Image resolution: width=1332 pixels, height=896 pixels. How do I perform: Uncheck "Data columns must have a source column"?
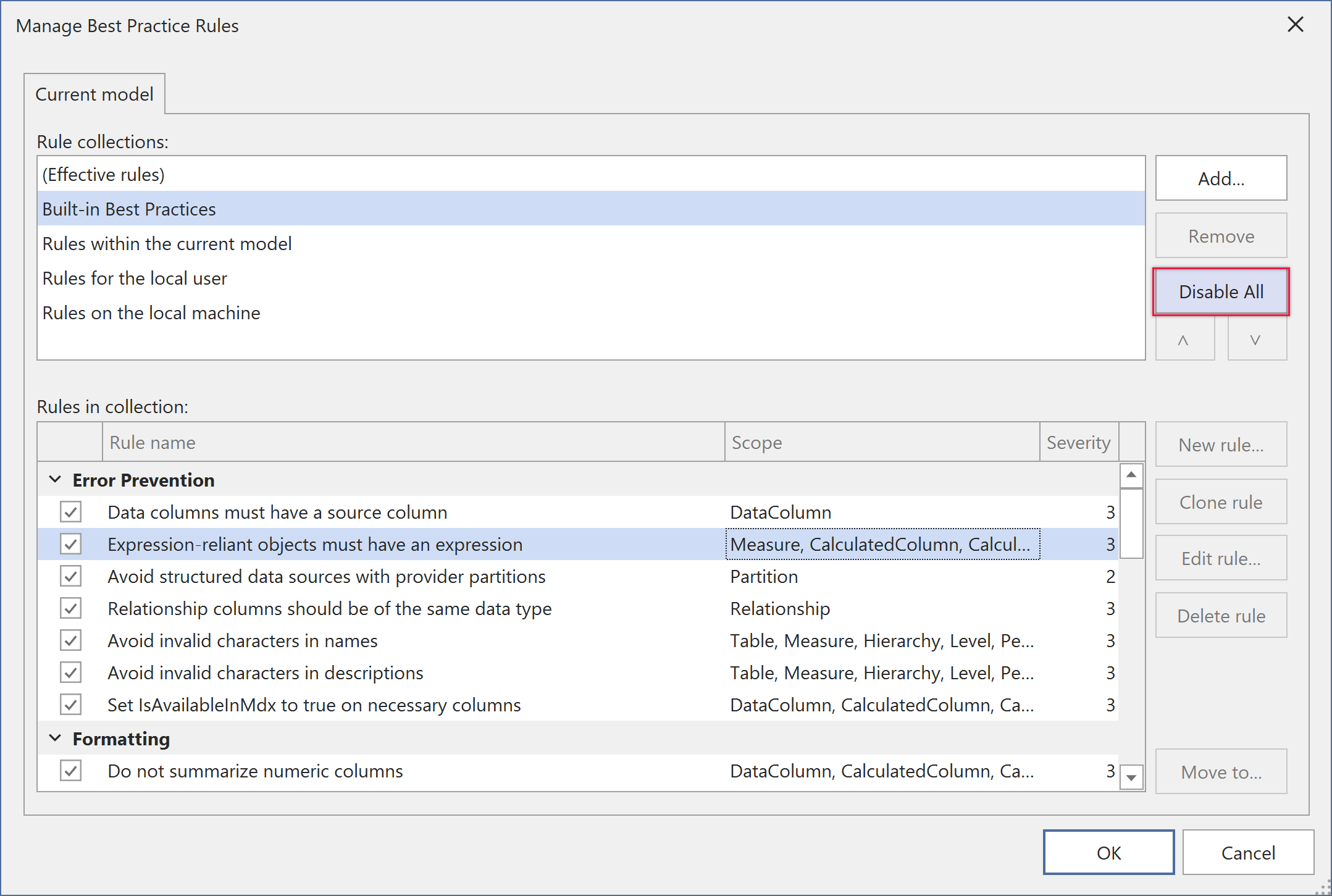(x=70, y=512)
